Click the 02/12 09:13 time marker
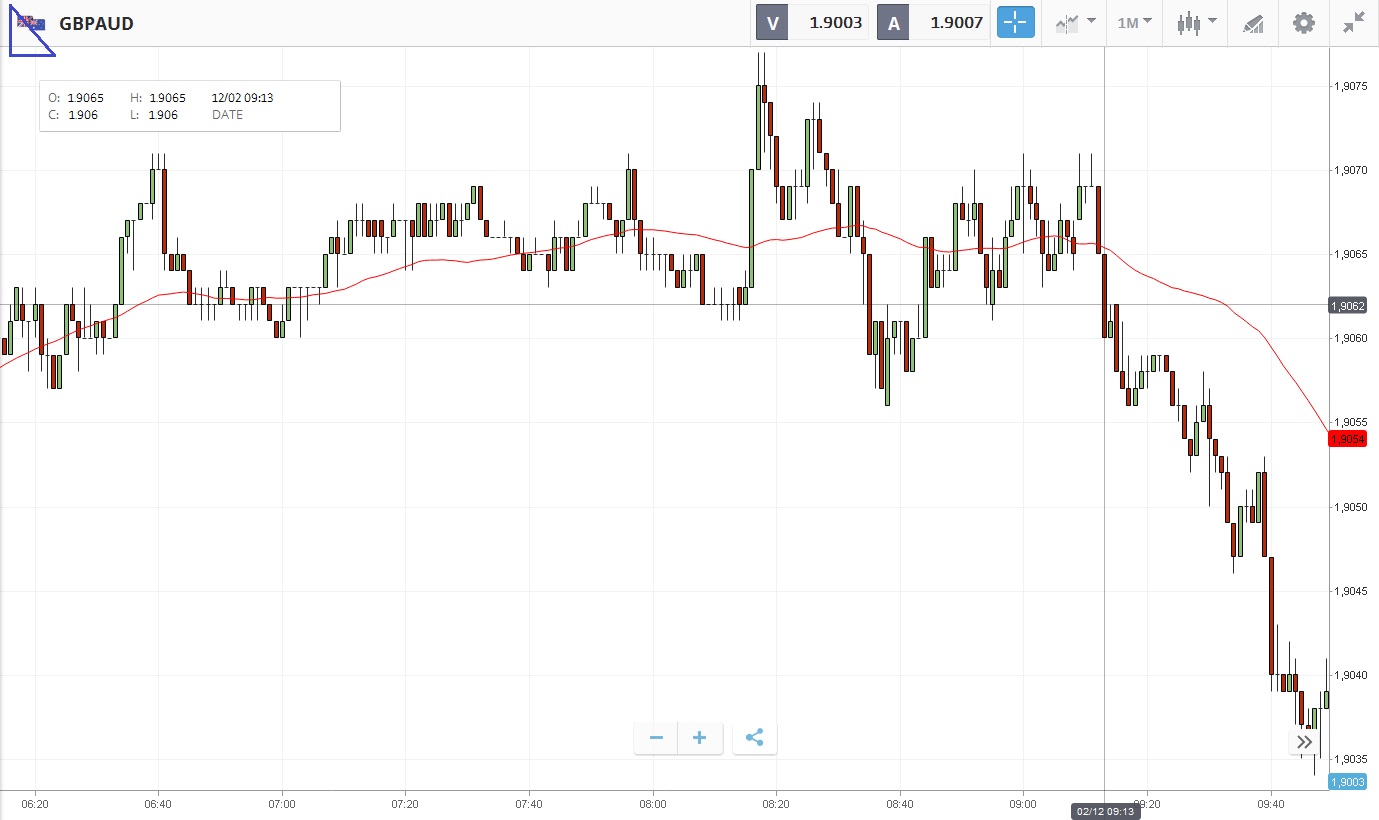Image resolution: width=1379 pixels, height=820 pixels. point(1104,811)
